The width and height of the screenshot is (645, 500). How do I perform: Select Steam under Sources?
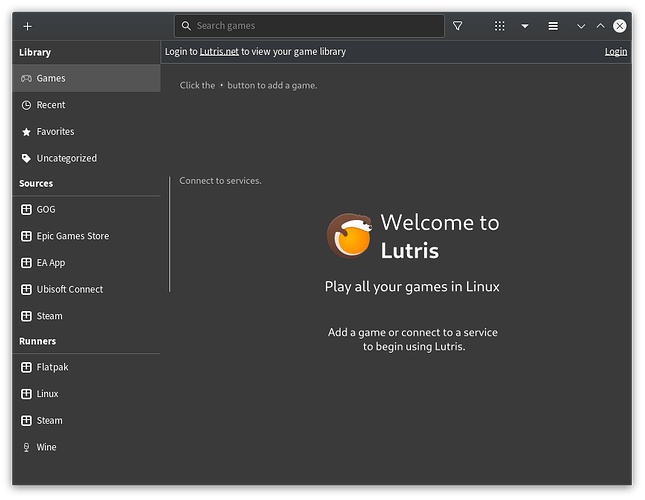click(x=86, y=316)
